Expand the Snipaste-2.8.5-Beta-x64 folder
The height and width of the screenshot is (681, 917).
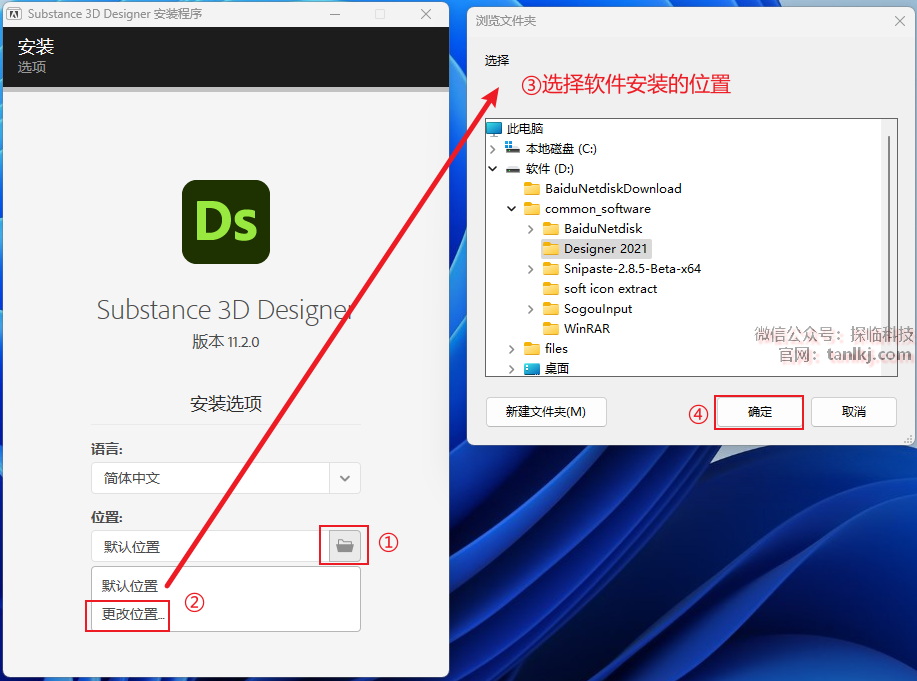pyautogui.click(x=531, y=269)
